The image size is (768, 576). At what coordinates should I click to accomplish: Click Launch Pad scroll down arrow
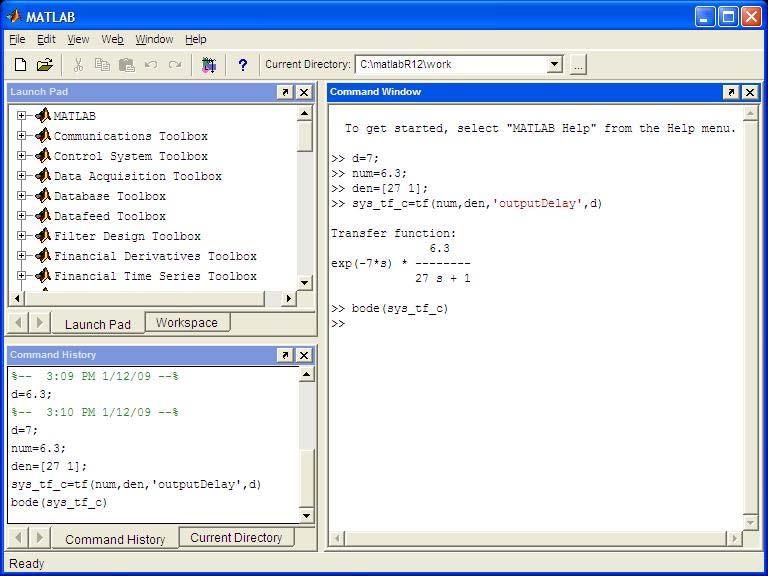point(304,283)
